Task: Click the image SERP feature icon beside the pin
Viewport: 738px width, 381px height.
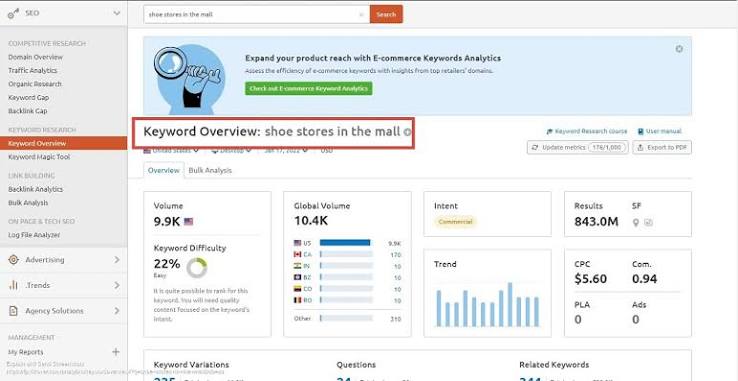Action: [648, 222]
